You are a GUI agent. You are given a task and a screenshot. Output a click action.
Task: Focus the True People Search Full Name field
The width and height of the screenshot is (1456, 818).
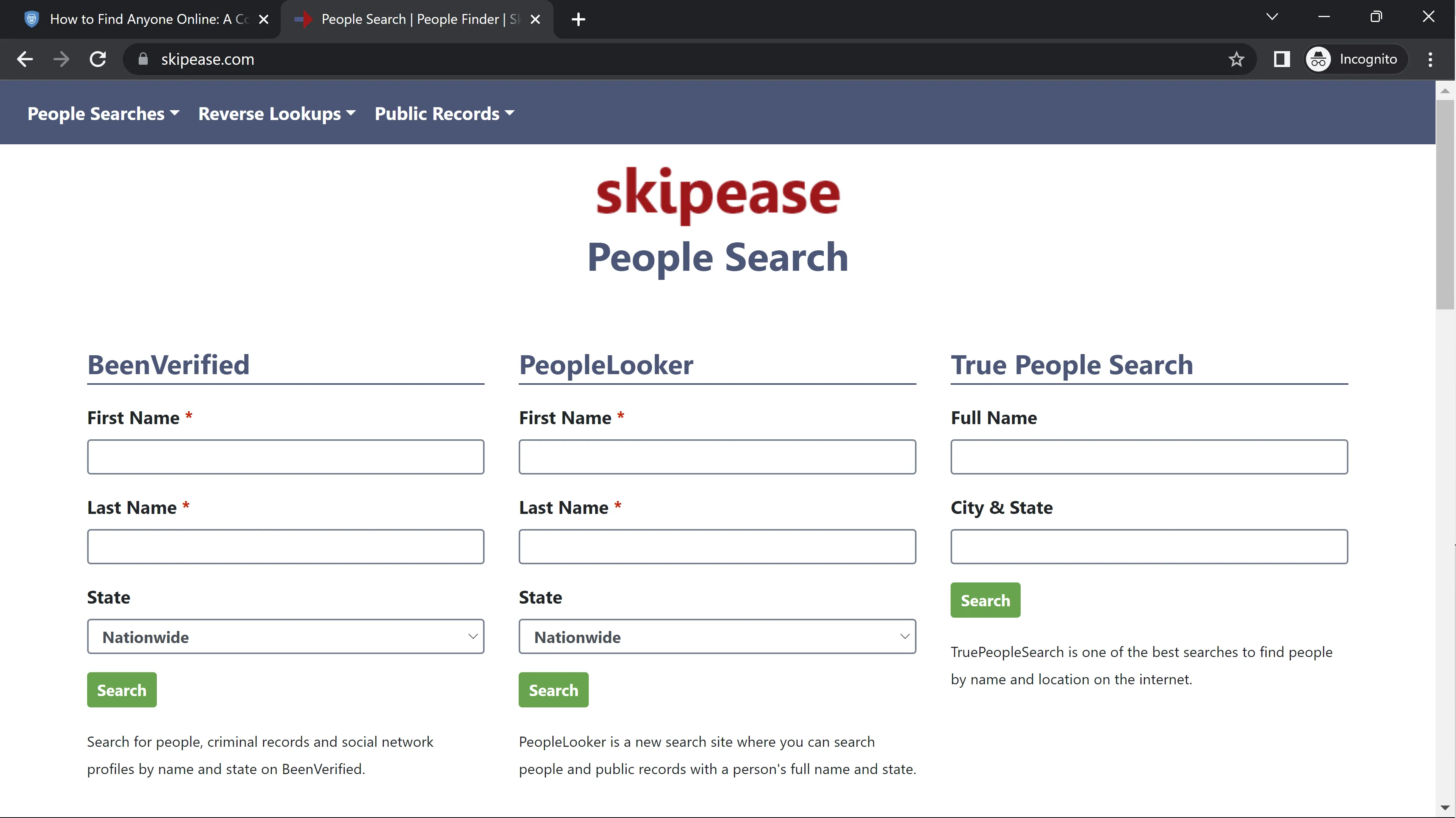click(x=1148, y=456)
